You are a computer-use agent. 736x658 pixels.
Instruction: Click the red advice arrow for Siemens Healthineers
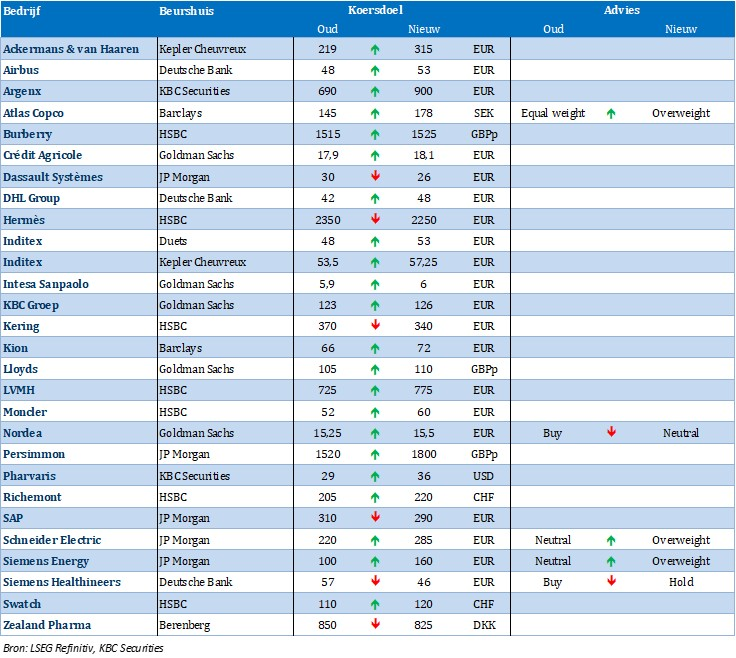click(611, 582)
